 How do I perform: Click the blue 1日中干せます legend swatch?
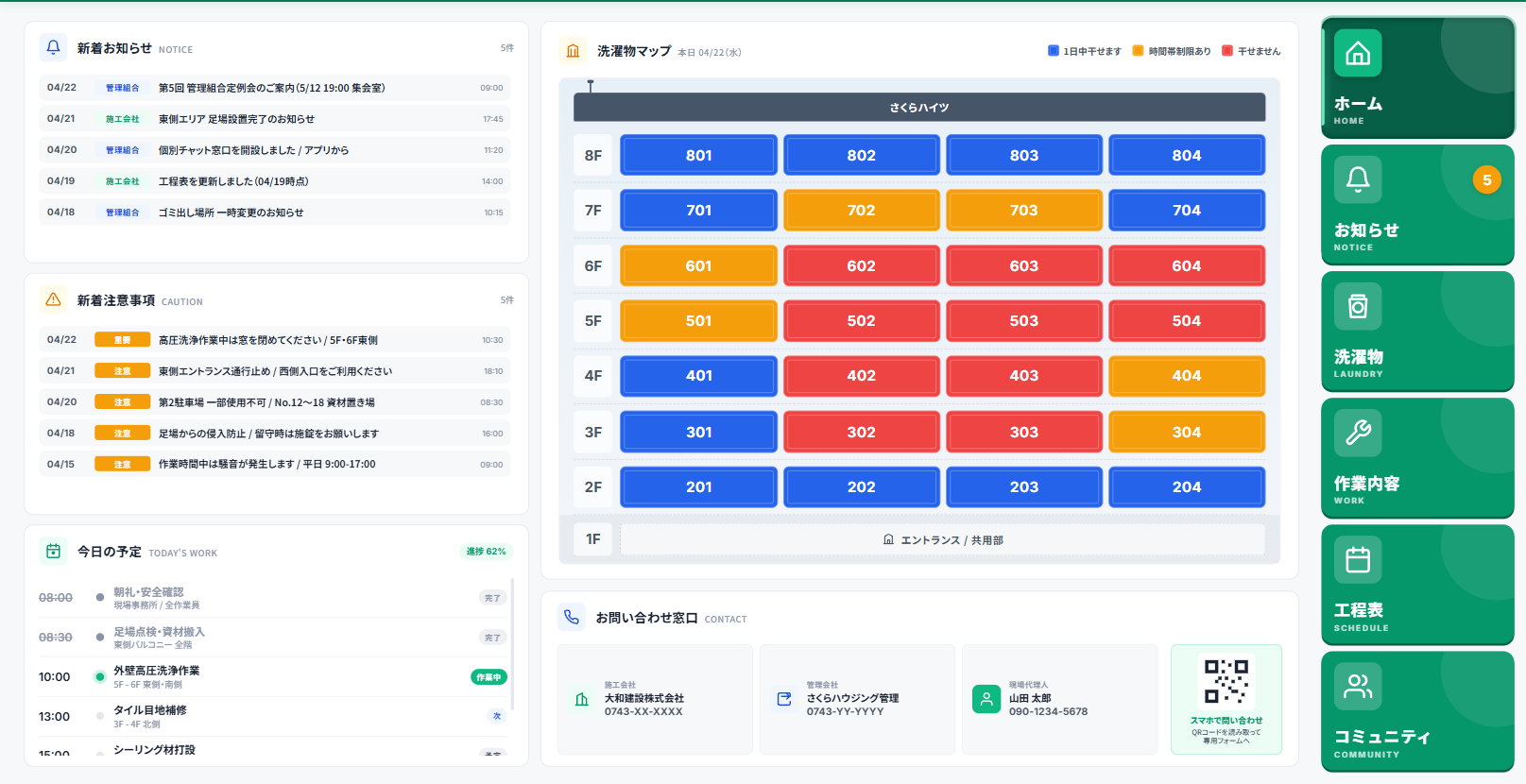pyautogui.click(x=1054, y=51)
